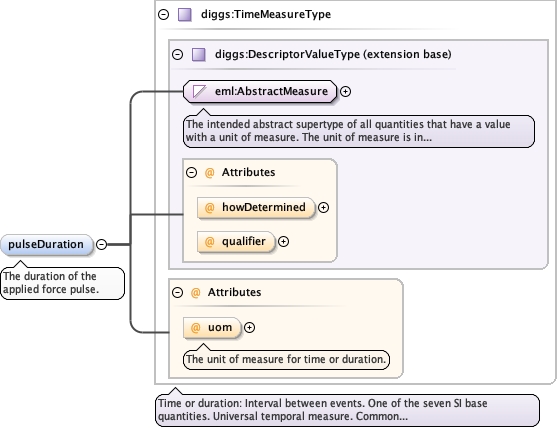Click the 'intended abstract supertype' annotation
Image resolution: width=558 pixels, height=430 pixels.
359,131
